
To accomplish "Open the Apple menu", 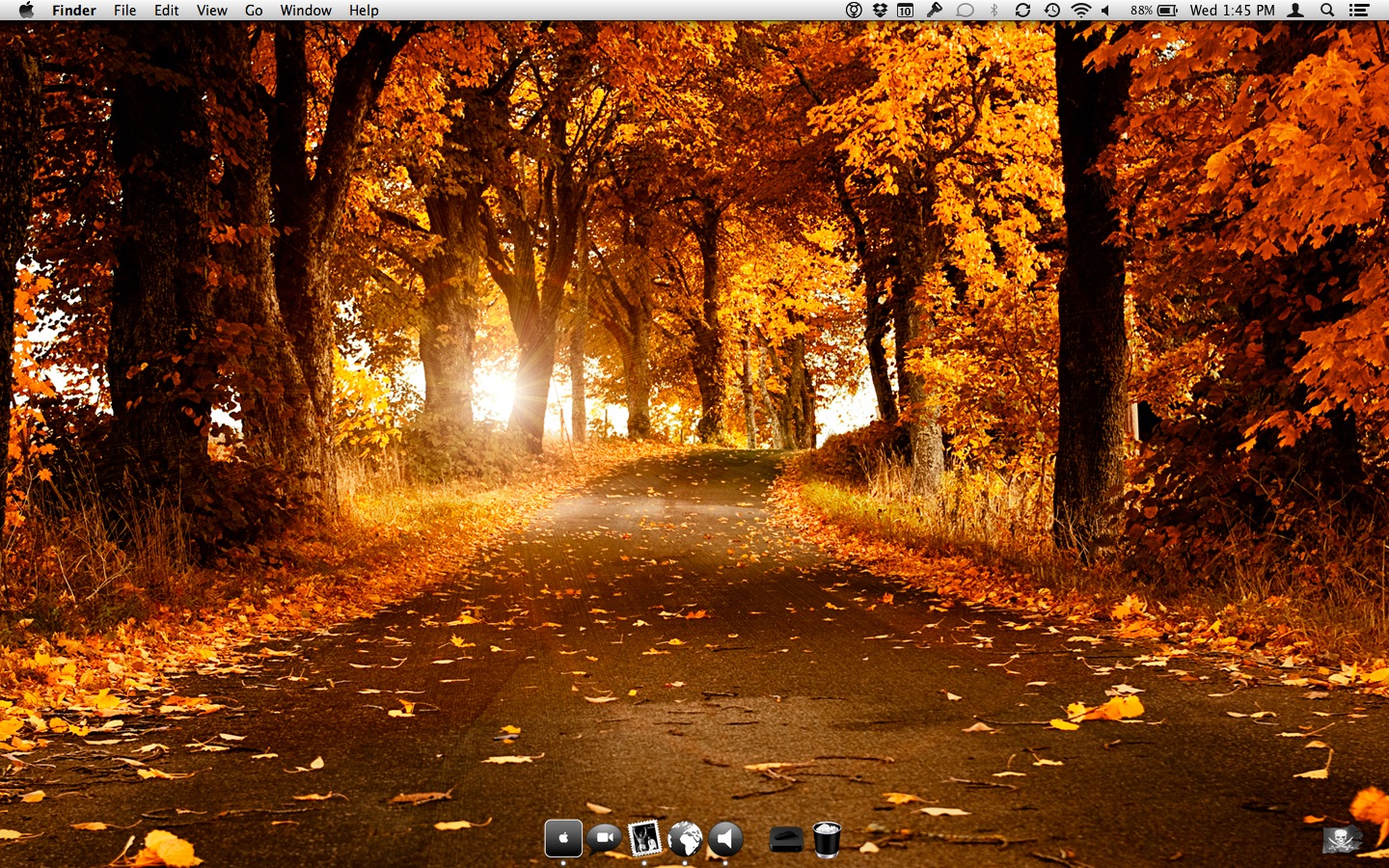I will [26, 11].
